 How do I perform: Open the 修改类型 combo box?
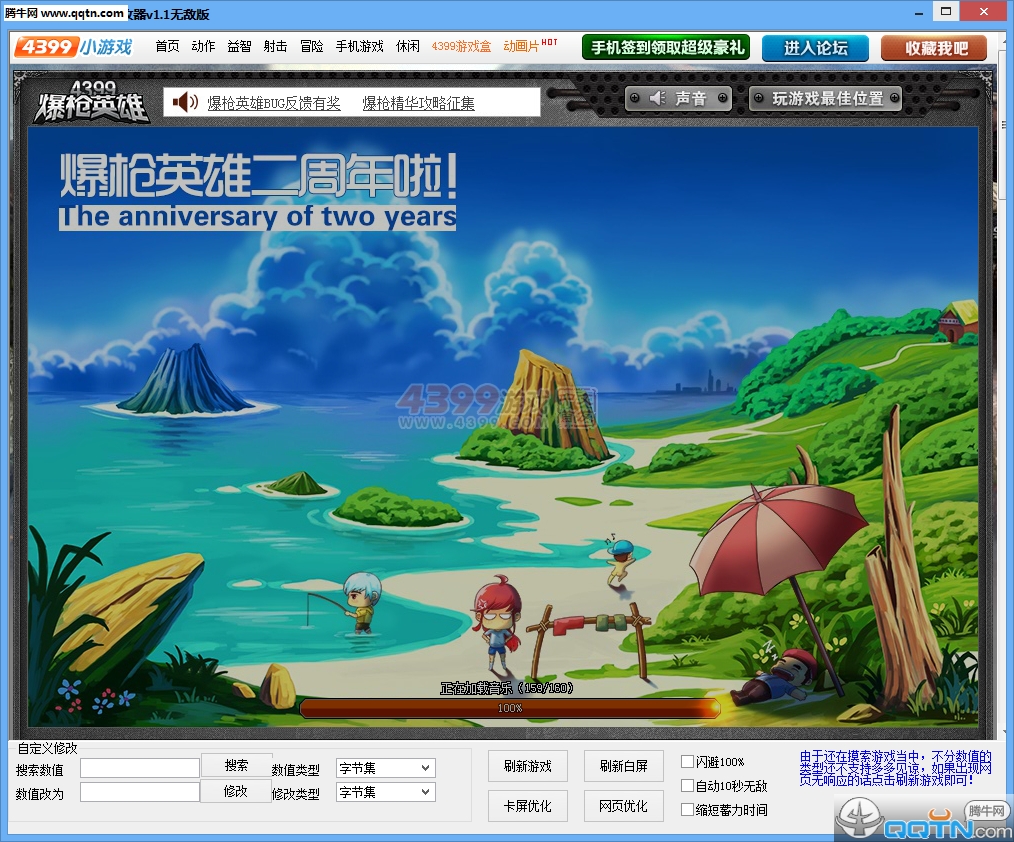click(385, 792)
